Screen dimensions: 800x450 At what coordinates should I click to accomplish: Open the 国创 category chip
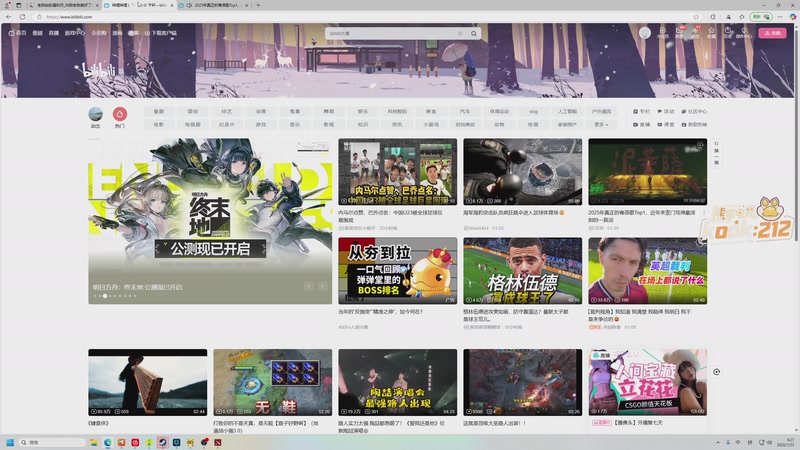192,111
